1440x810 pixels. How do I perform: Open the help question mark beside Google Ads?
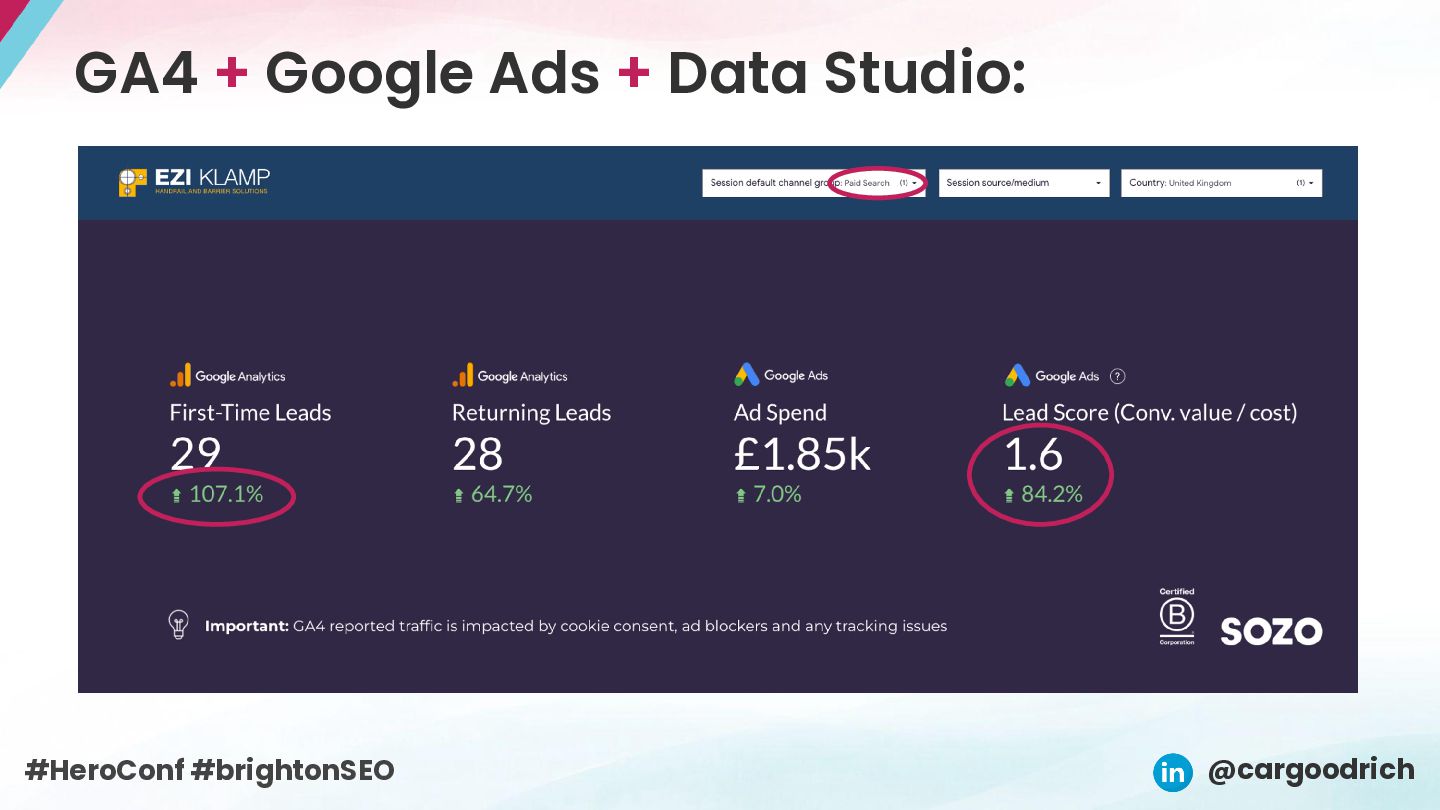pyautogui.click(x=1118, y=376)
